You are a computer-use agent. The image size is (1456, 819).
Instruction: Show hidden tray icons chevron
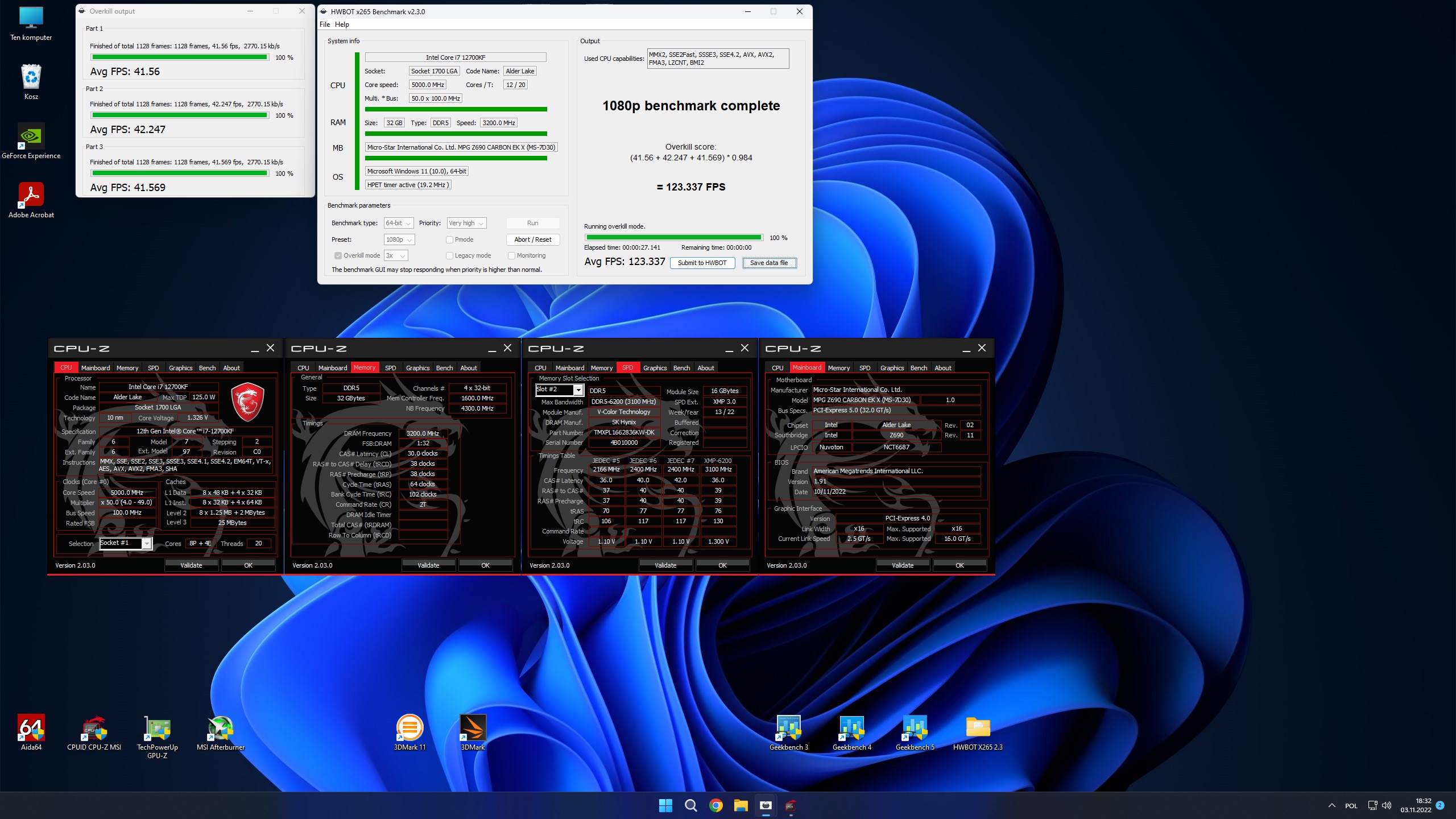pyautogui.click(x=1332, y=805)
